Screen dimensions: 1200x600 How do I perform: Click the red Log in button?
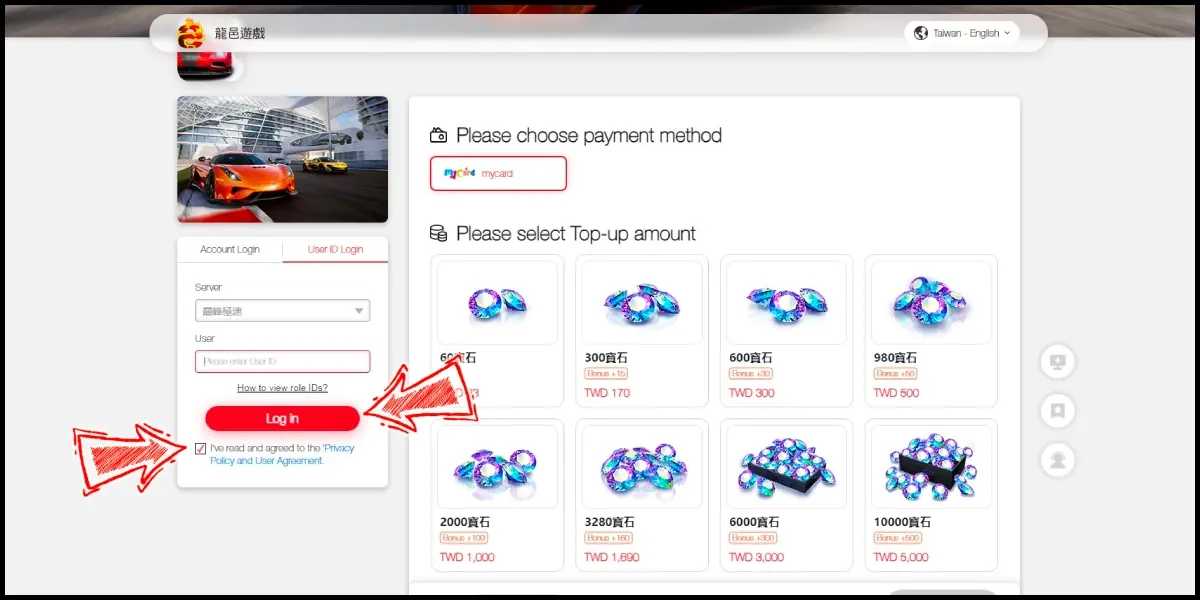(x=282, y=418)
